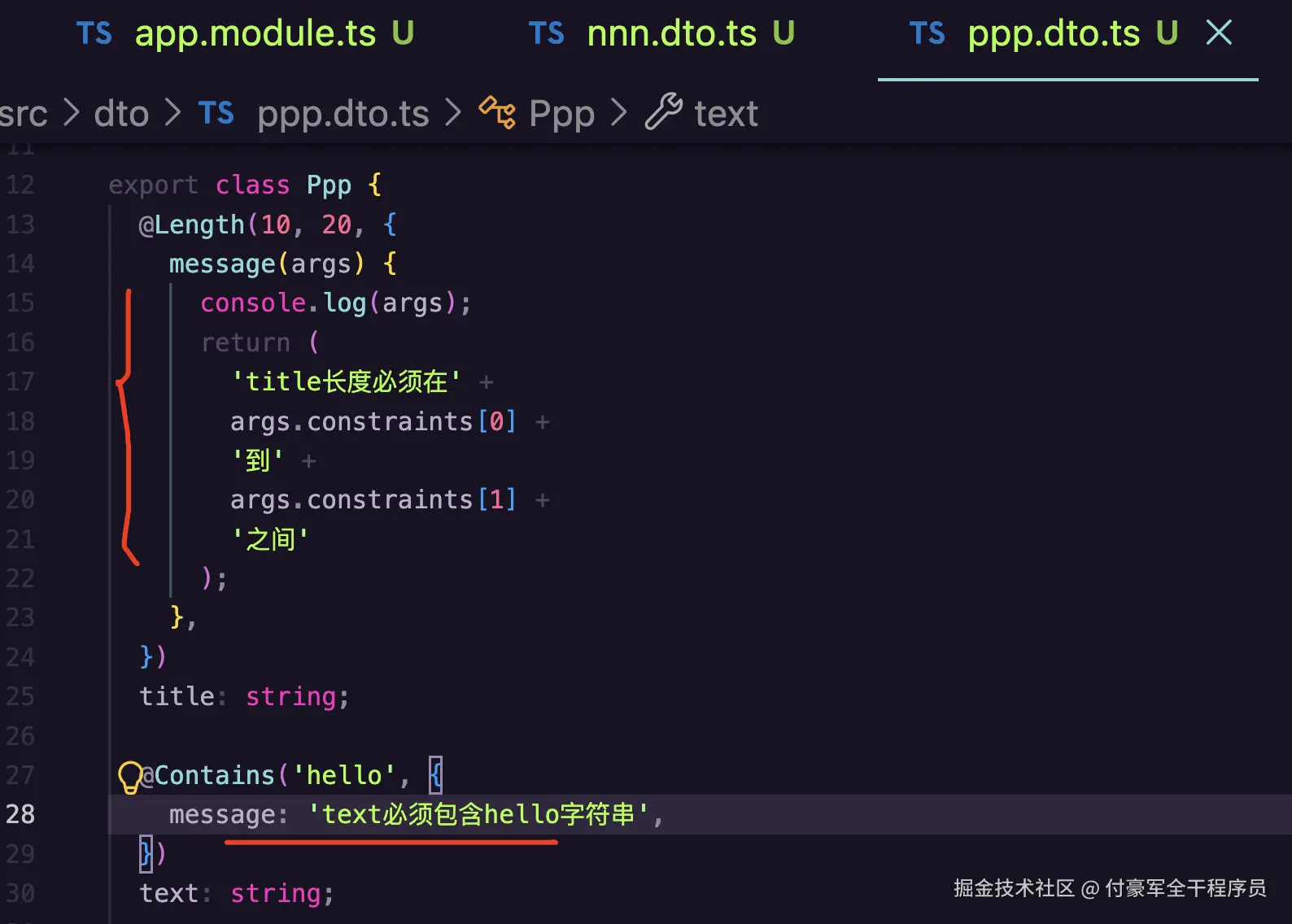Click the 'text: string;' property declaration
Screen dimensions: 1292x924
237,893
